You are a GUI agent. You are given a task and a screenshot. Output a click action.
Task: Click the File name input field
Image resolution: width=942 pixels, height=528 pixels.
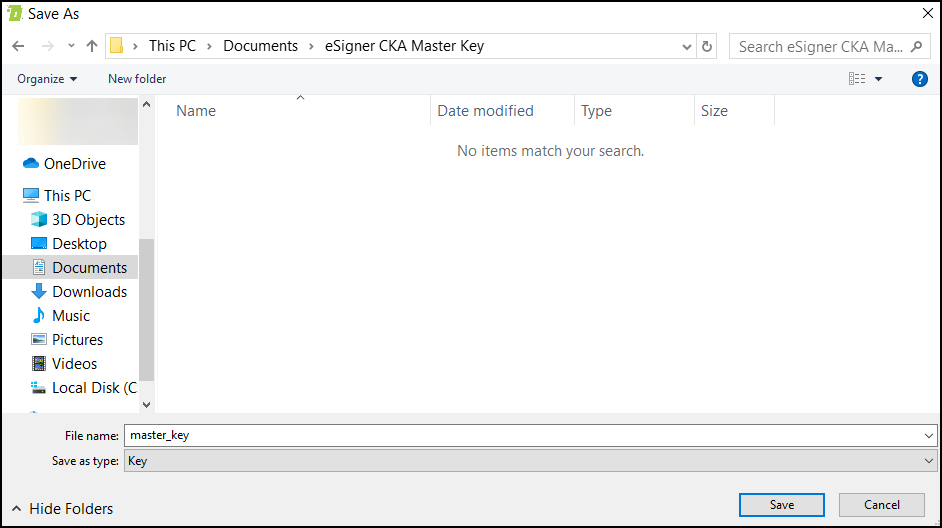click(x=520, y=435)
